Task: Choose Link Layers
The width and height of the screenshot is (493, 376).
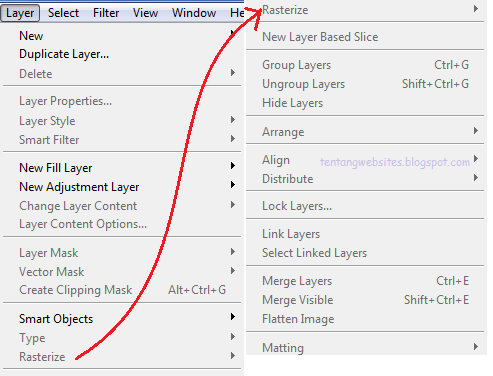Action: pos(365,234)
